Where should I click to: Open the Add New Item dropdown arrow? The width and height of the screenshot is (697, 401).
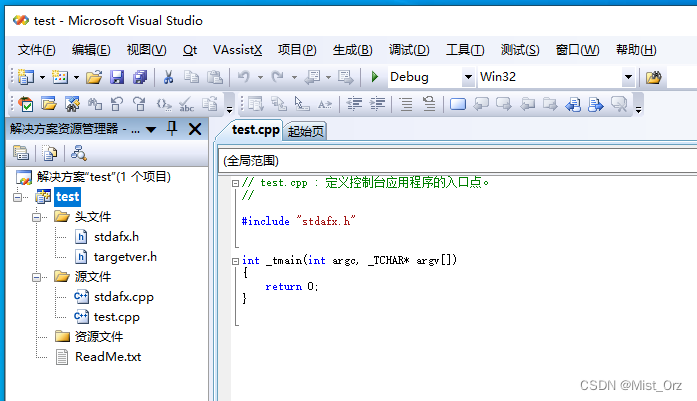pos(76,77)
